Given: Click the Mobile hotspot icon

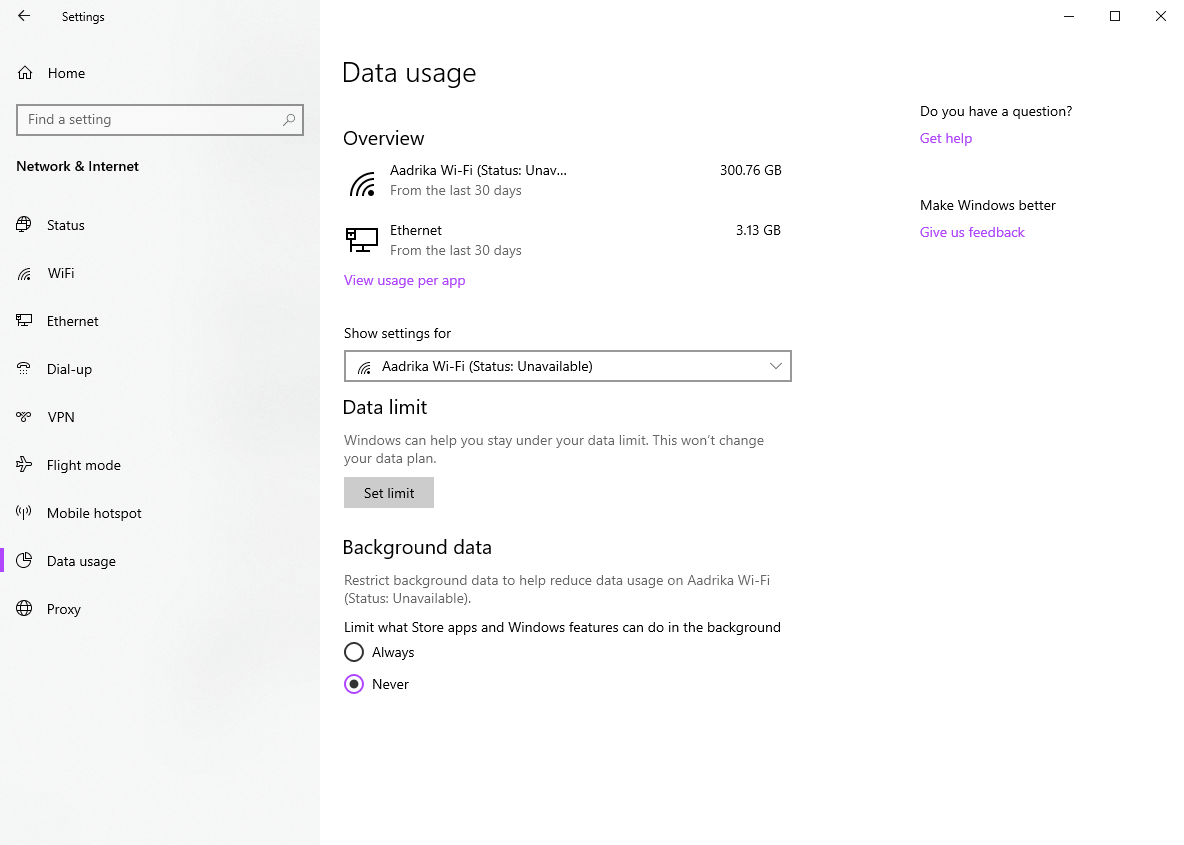Looking at the screenshot, I should click(x=24, y=513).
